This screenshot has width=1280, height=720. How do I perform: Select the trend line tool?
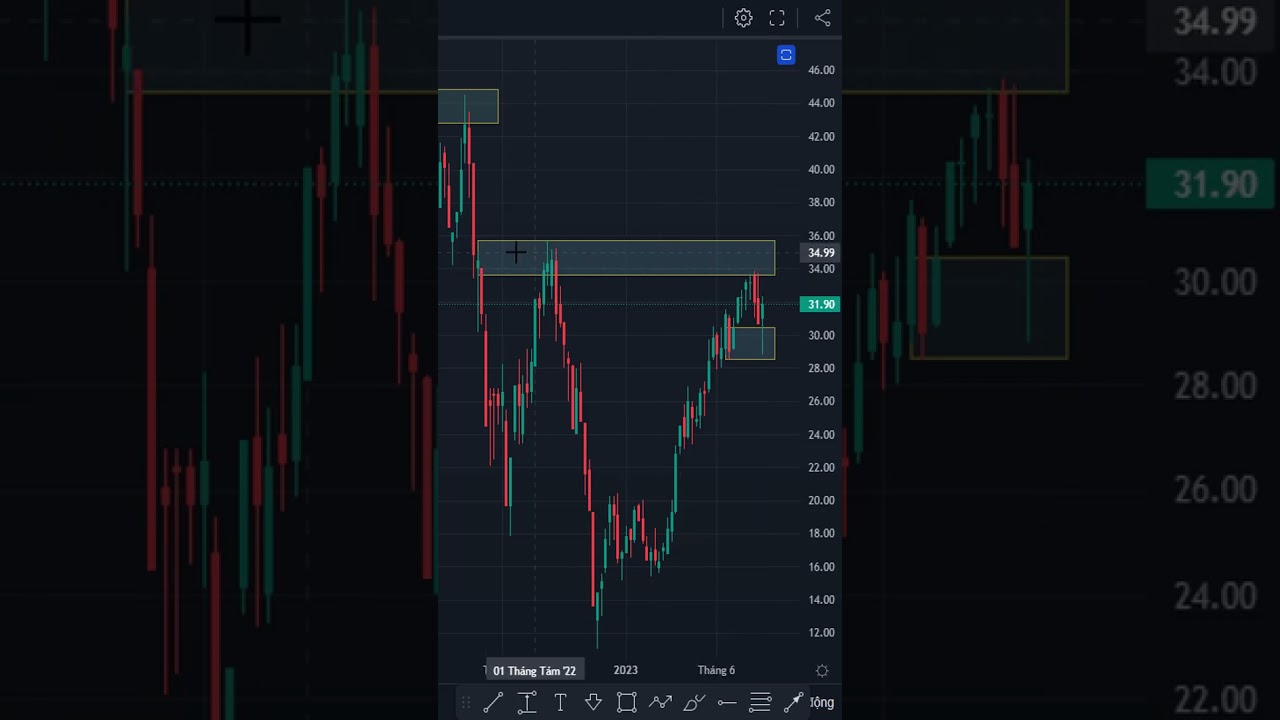coord(493,703)
